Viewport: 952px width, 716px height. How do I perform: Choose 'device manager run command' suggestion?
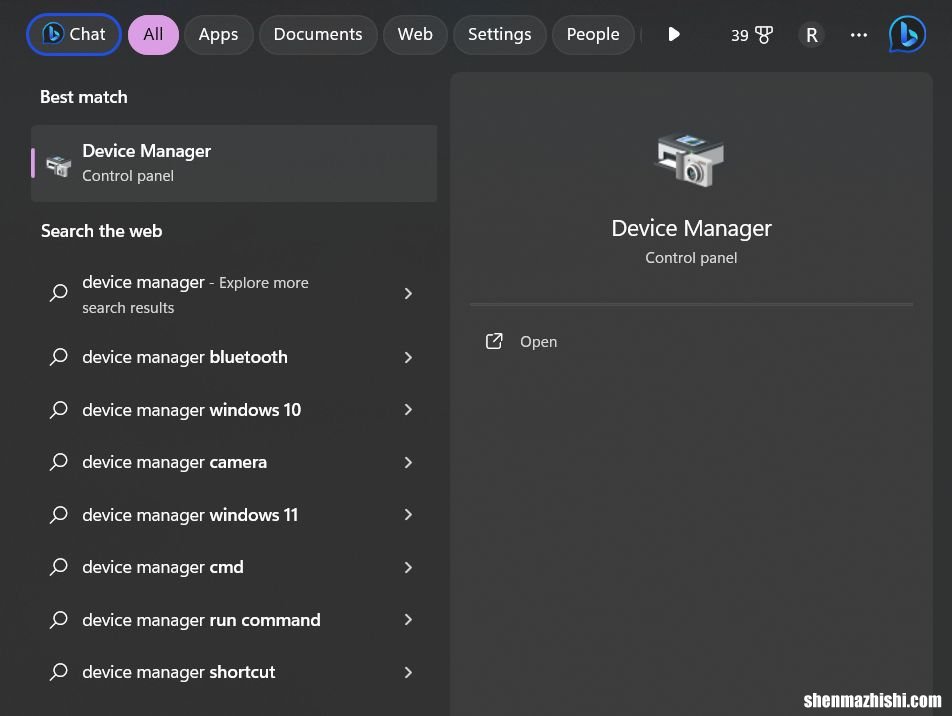tap(201, 620)
